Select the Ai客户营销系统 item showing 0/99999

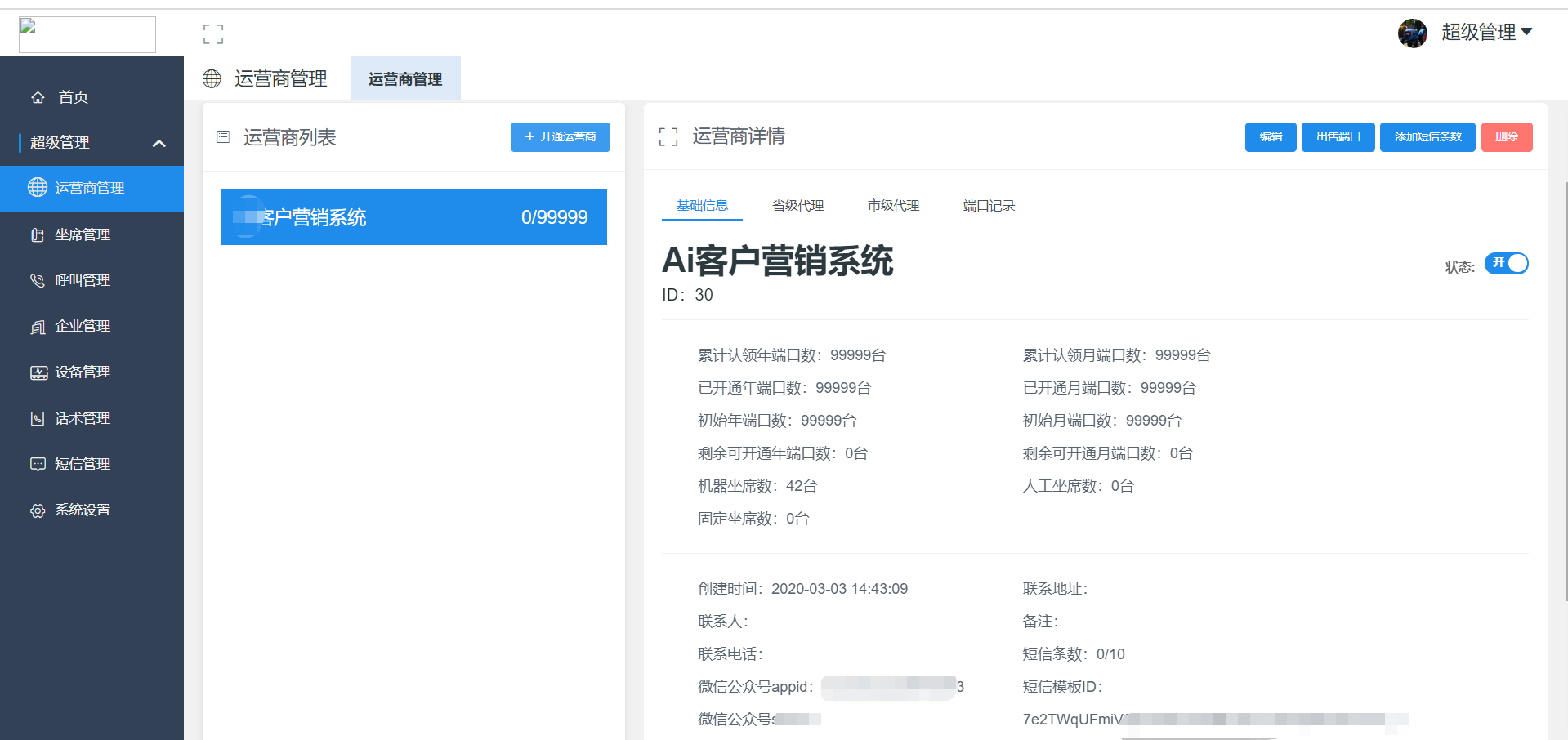pos(413,217)
